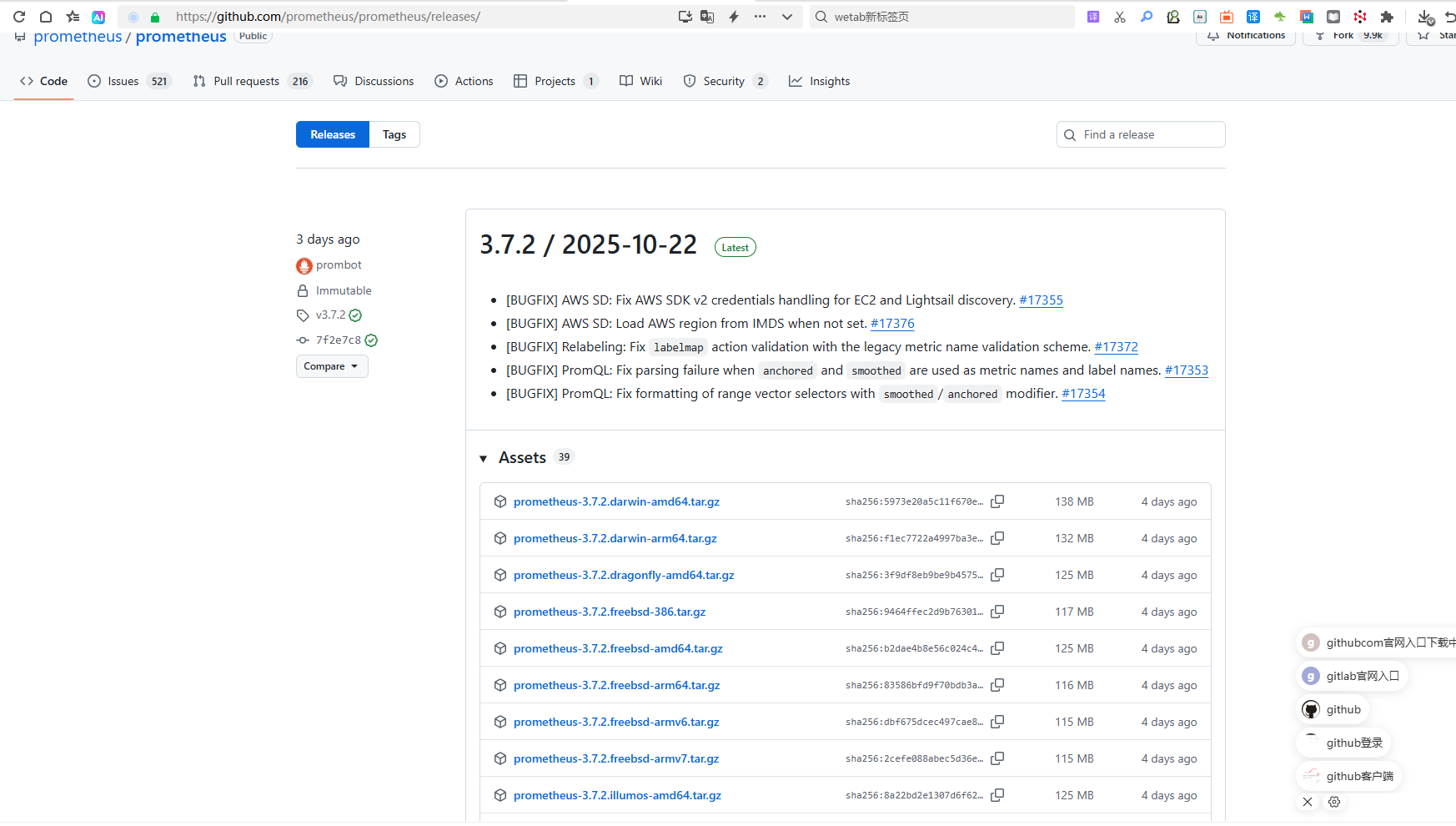Screen dimensions: 1456x826
Task: Copy sha256 for freebsd-arm64 asset
Action: [997, 685]
